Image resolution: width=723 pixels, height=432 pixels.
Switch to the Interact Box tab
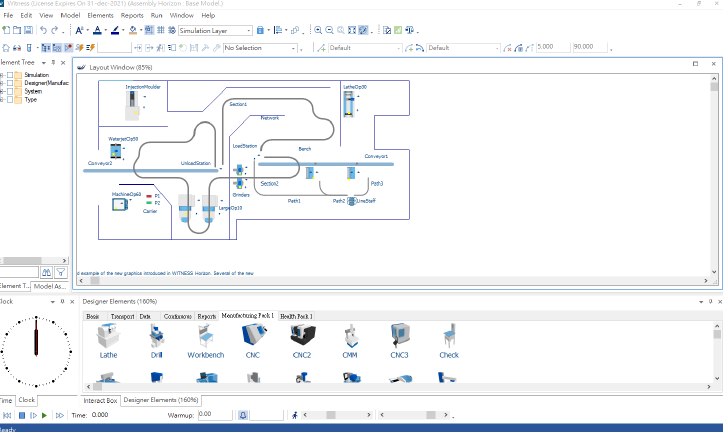click(100, 400)
